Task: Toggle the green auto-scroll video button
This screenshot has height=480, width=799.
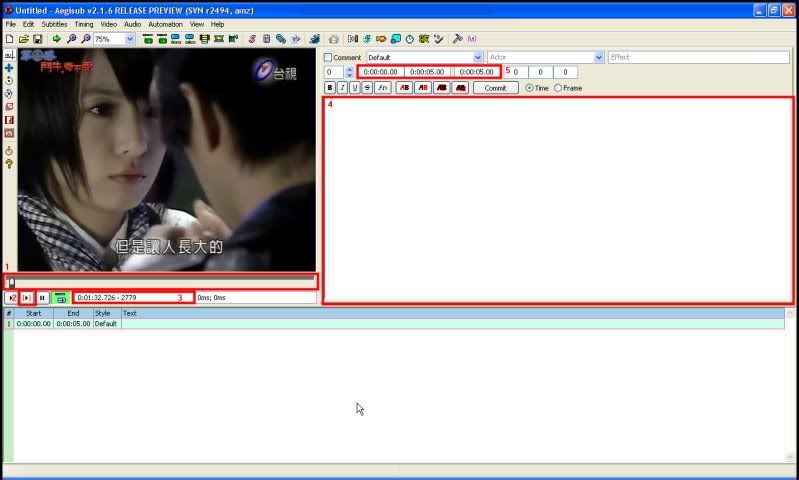Action: [61, 298]
